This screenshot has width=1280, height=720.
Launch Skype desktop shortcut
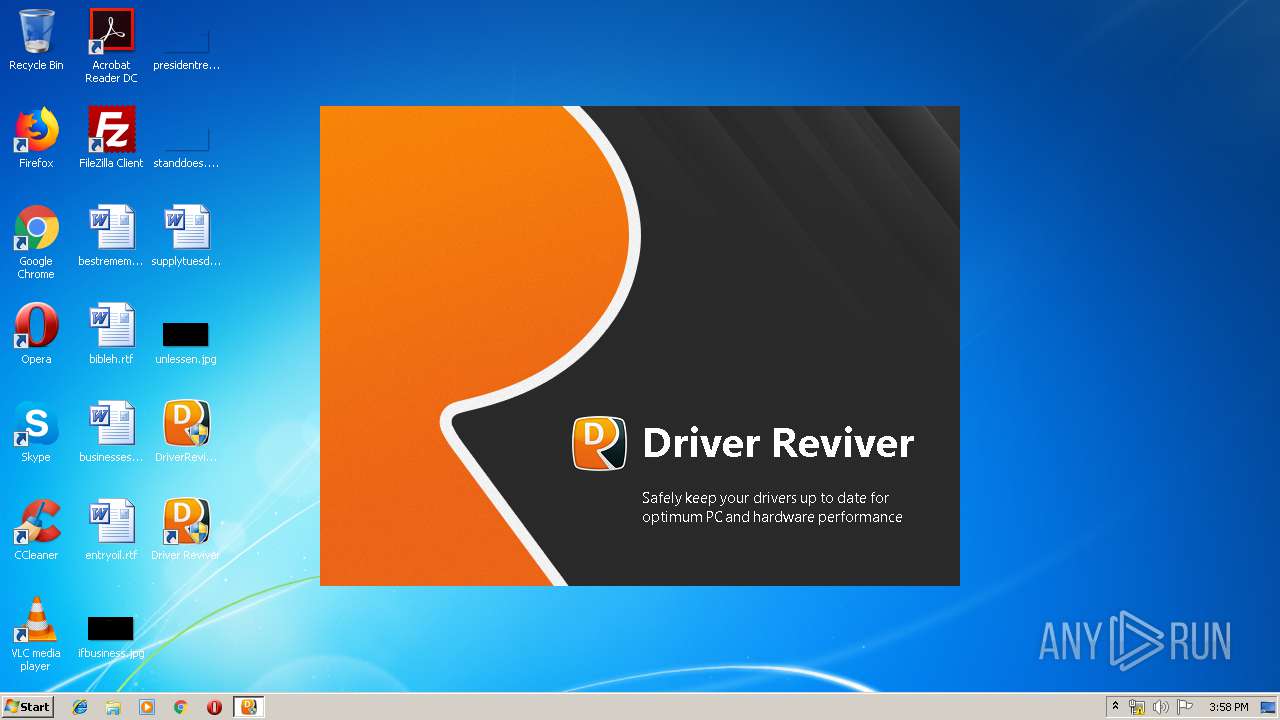(36, 432)
